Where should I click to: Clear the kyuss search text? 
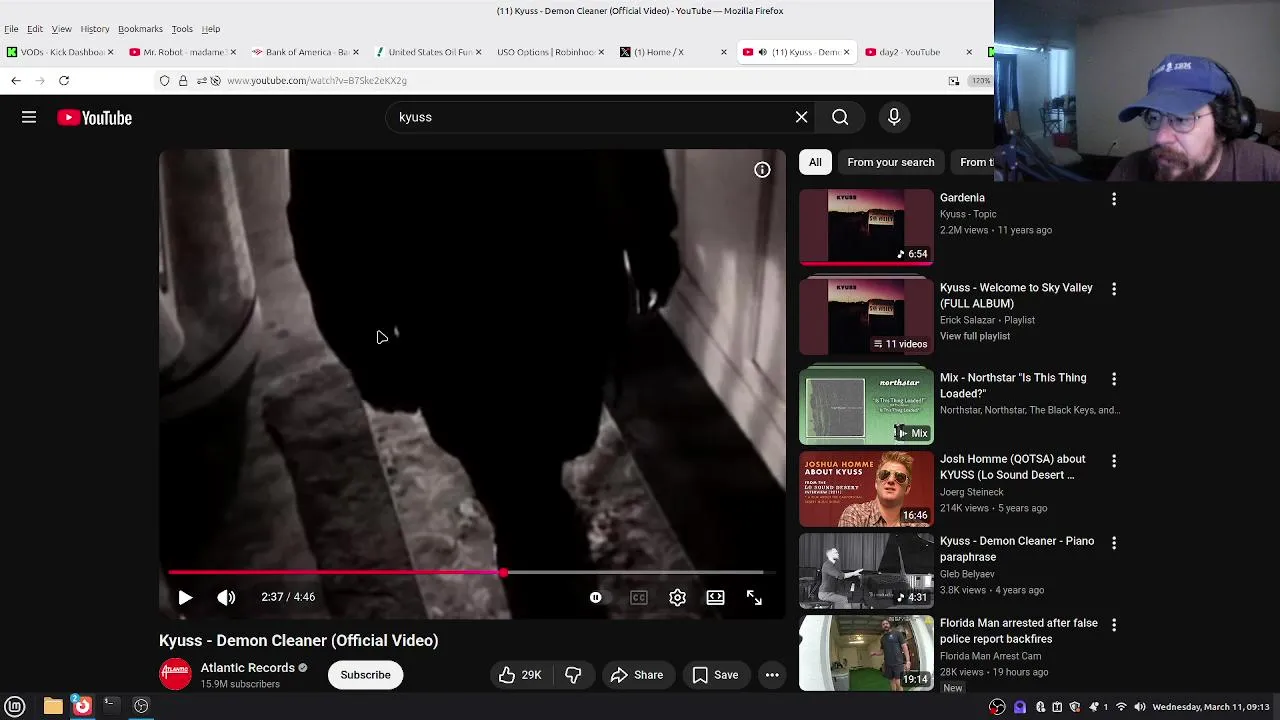click(801, 117)
